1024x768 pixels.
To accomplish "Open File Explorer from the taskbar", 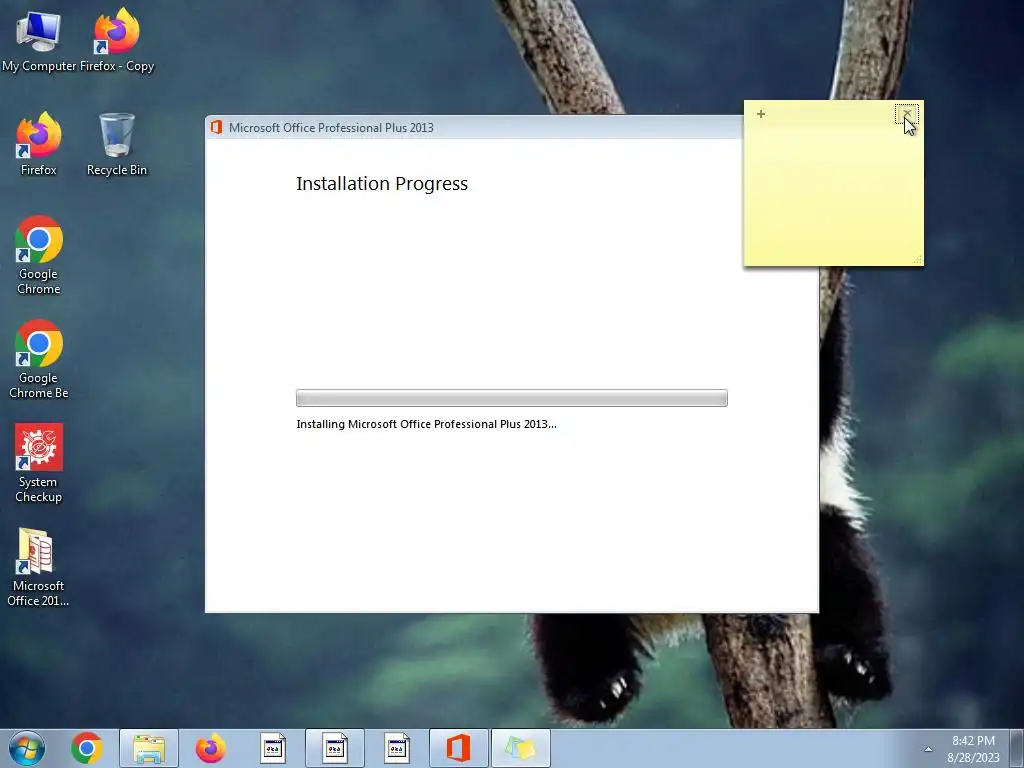I will tap(149, 748).
